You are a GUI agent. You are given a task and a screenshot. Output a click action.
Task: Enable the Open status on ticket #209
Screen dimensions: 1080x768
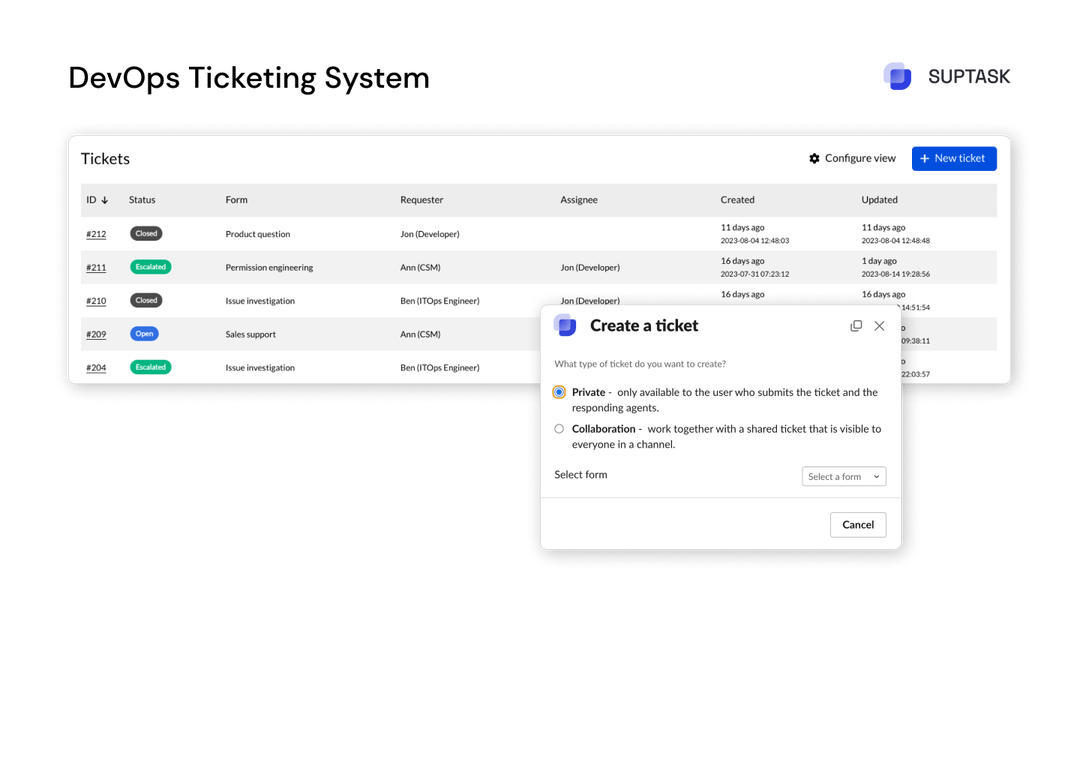[x=144, y=333]
